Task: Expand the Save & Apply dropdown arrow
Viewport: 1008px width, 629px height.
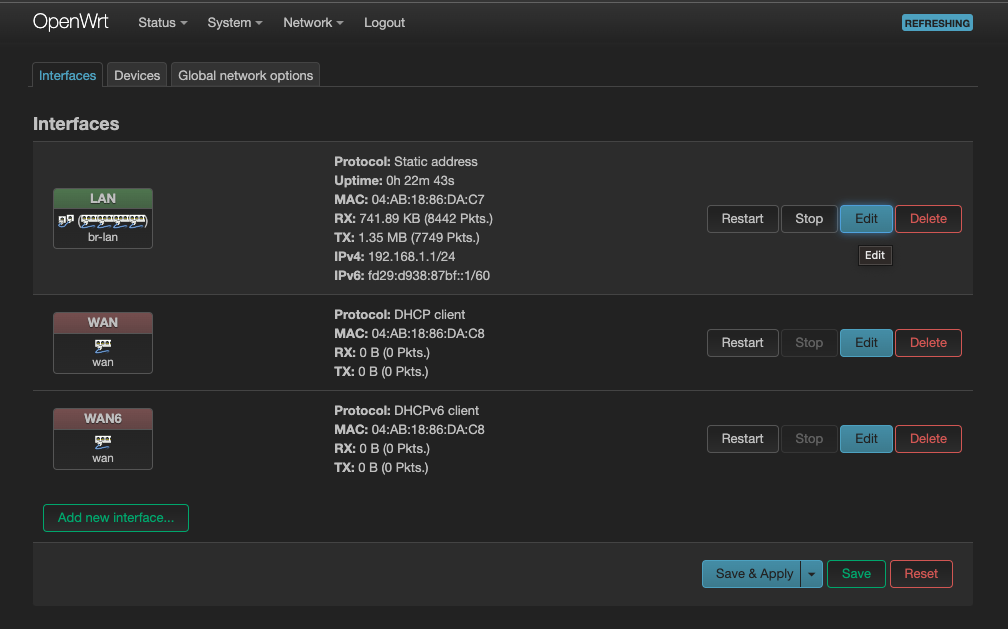Action: [812, 574]
